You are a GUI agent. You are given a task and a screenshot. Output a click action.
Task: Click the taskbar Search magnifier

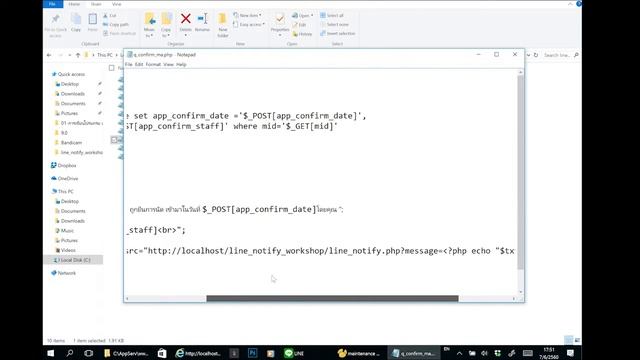tap(70, 353)
